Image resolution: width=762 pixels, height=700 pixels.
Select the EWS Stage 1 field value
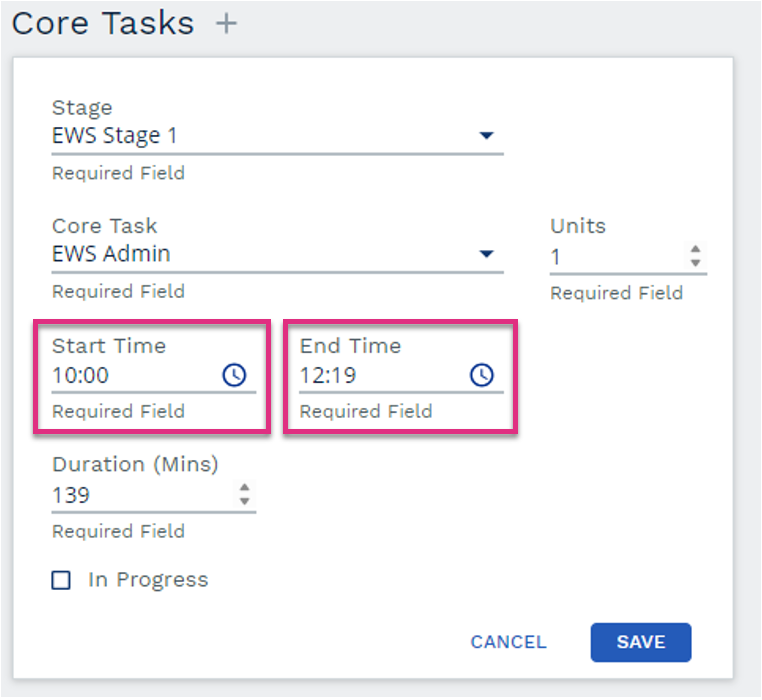[277, 136]
